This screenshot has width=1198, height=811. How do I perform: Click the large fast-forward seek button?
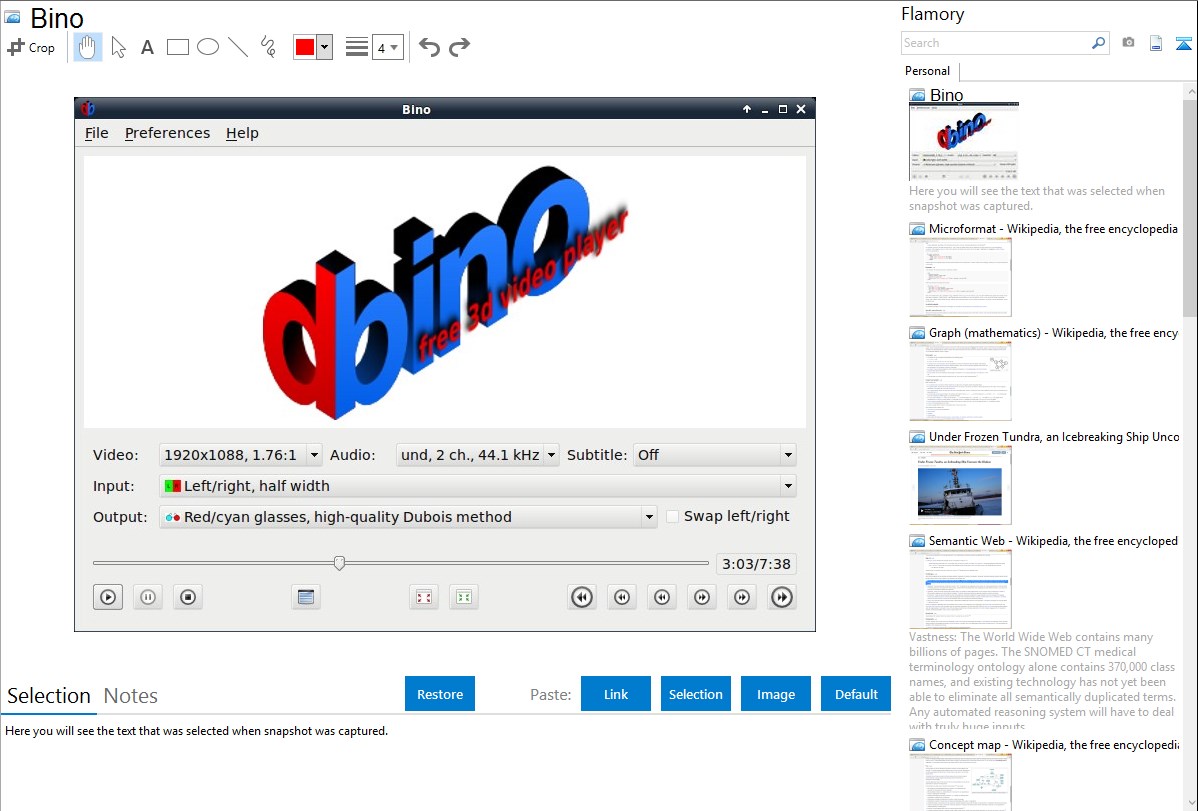click(x=782, y=597)
